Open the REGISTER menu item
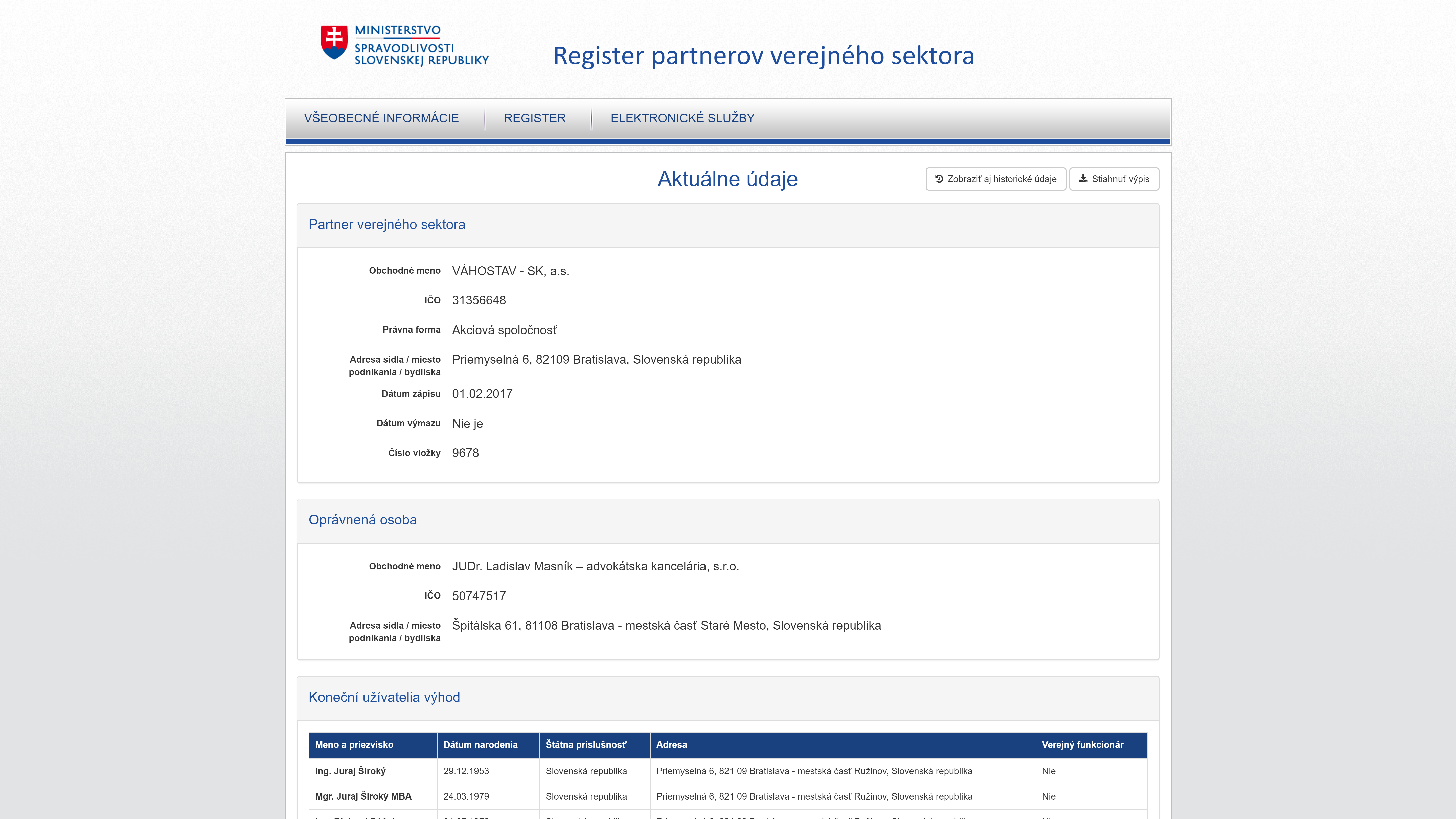This screenshot has width=1456, height=819. [x=535, y=118]
